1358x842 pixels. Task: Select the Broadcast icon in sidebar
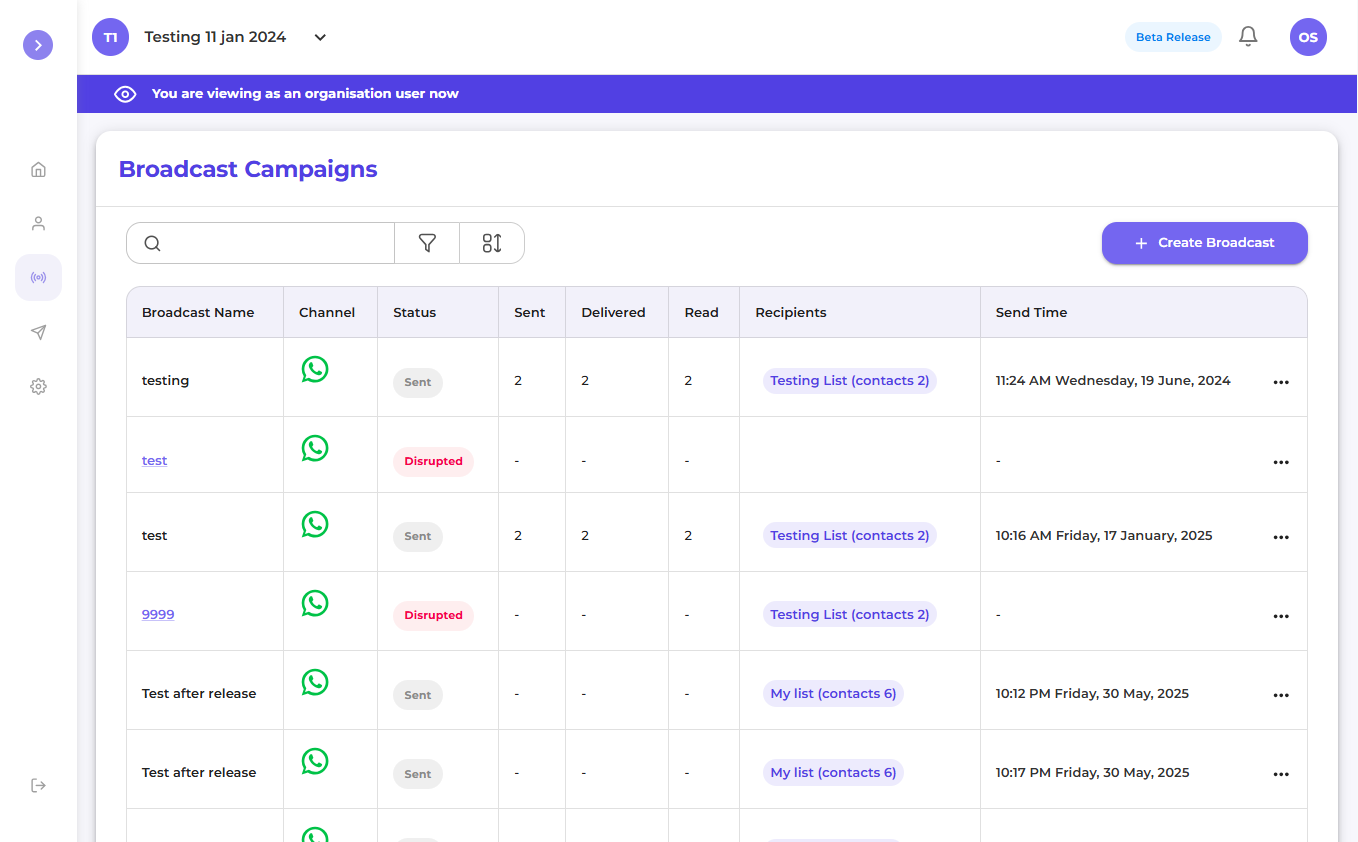click(x=38, y=277)
